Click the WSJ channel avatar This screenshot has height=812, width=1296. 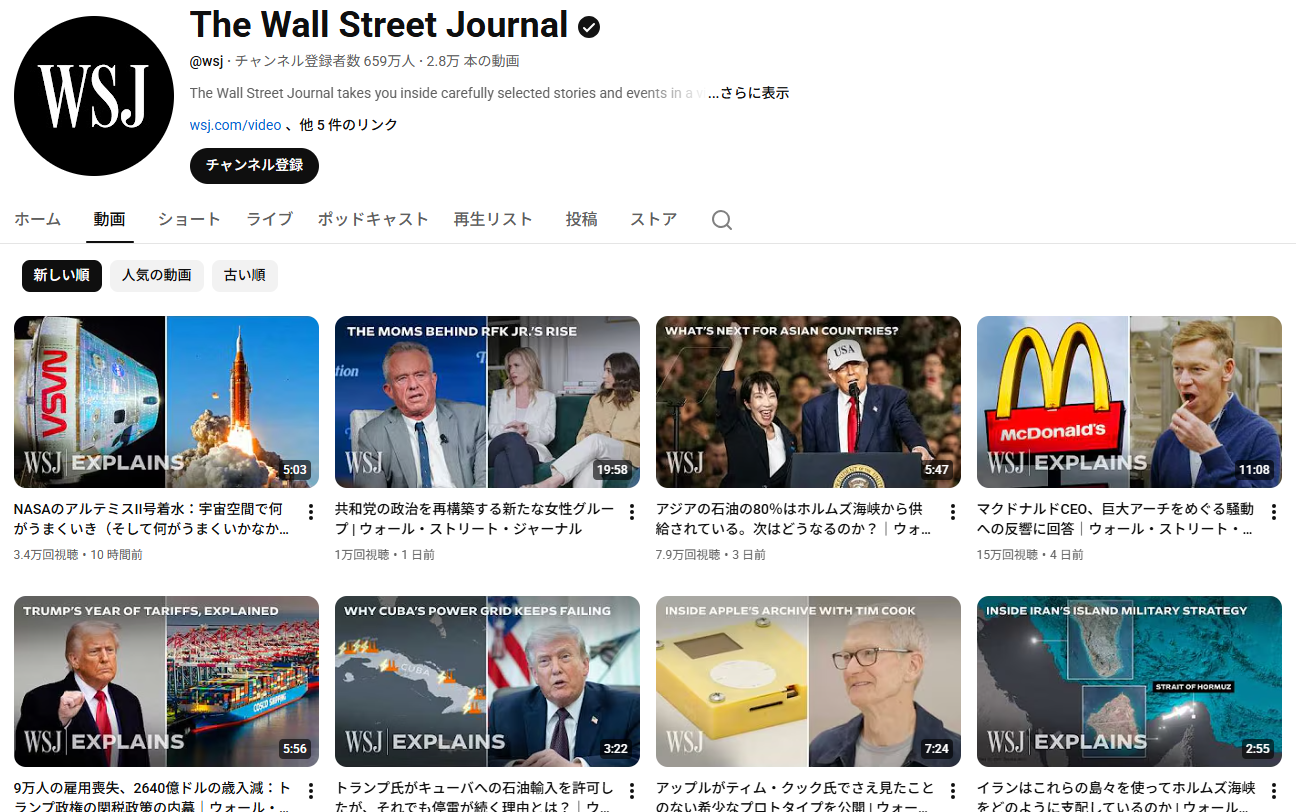point(94,95)
